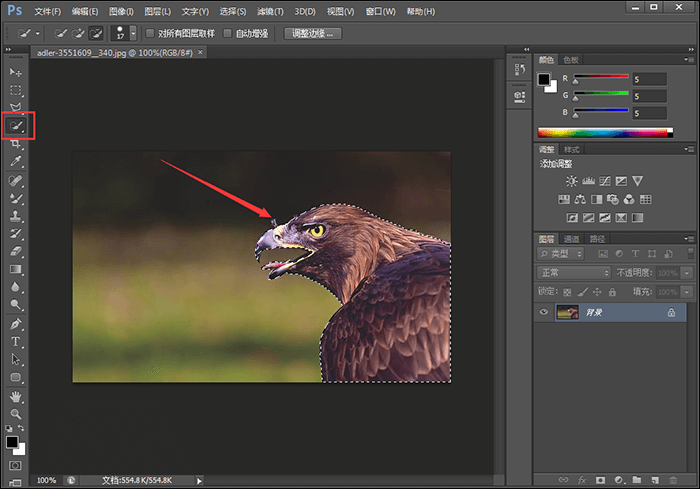Toggle lock all padlock in lock row

click(612, 292)
